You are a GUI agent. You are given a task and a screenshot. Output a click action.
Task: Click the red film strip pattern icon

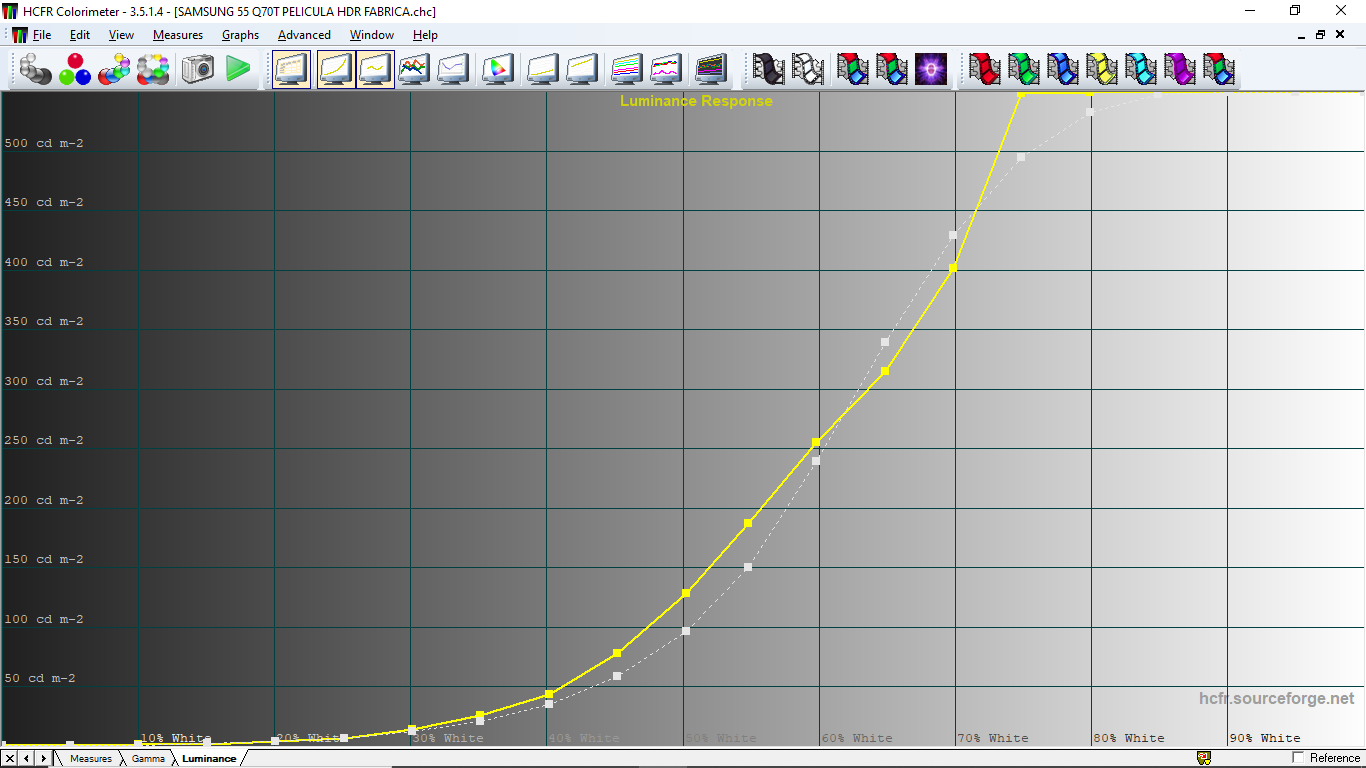tap(985, 69)
